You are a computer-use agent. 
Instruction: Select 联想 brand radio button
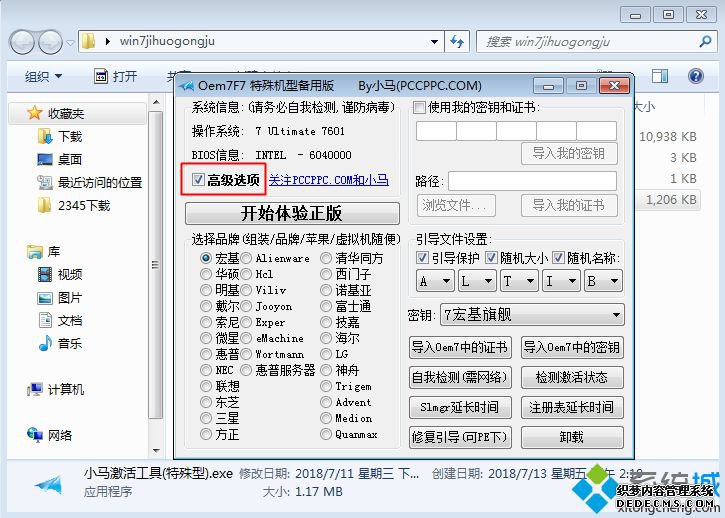tap(206, 386)
